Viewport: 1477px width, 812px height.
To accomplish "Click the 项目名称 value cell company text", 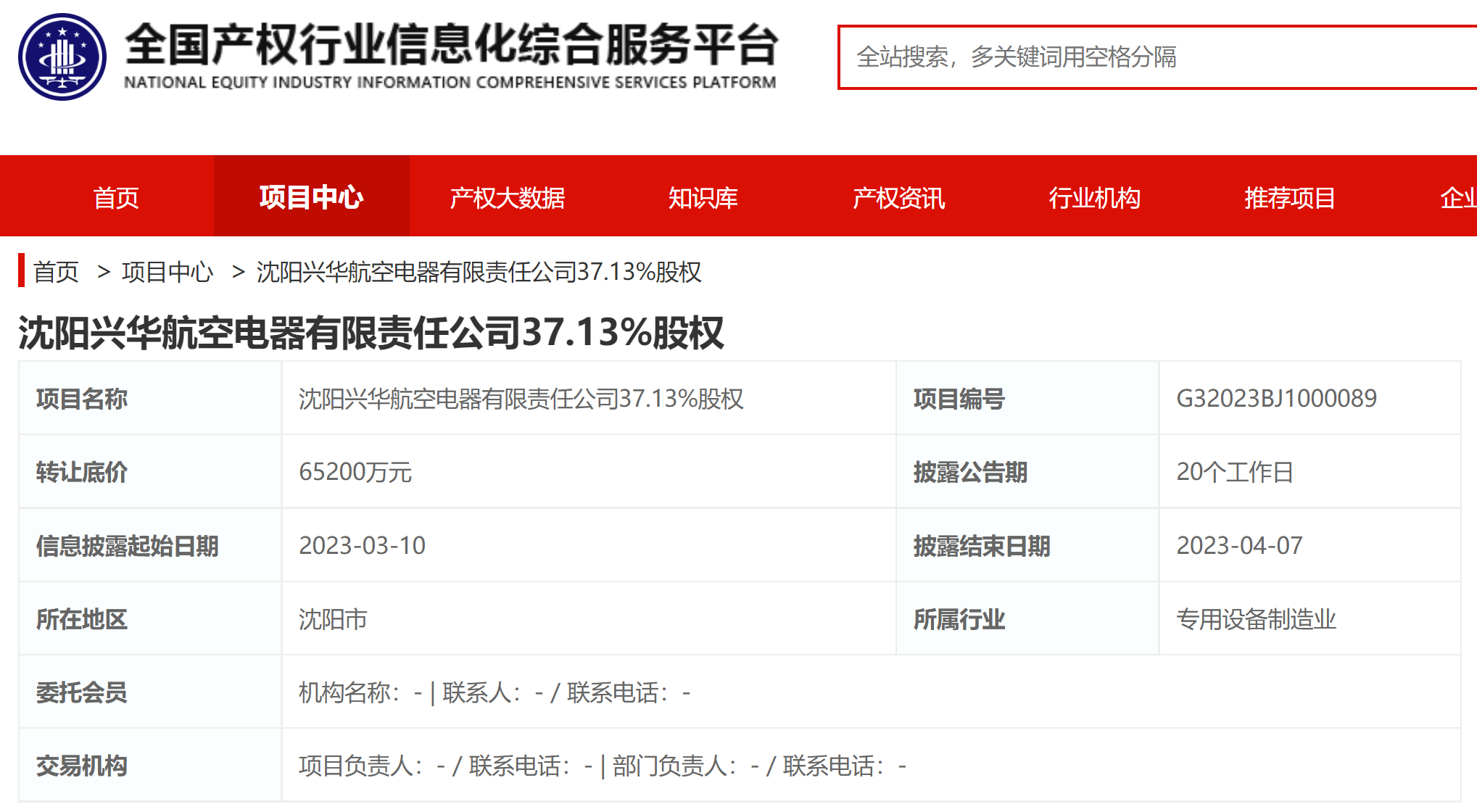I will (521, 399).
